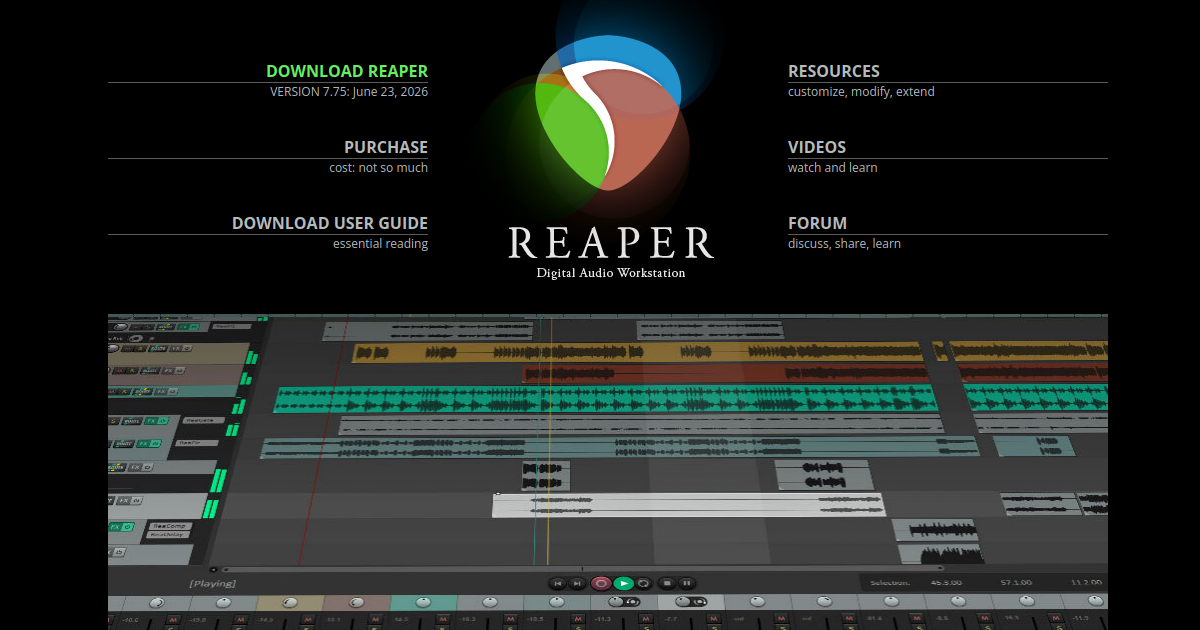Screen dimensions: 1200x630
Task: Click the red Record button in transport
Action: [x=601, y=583]
